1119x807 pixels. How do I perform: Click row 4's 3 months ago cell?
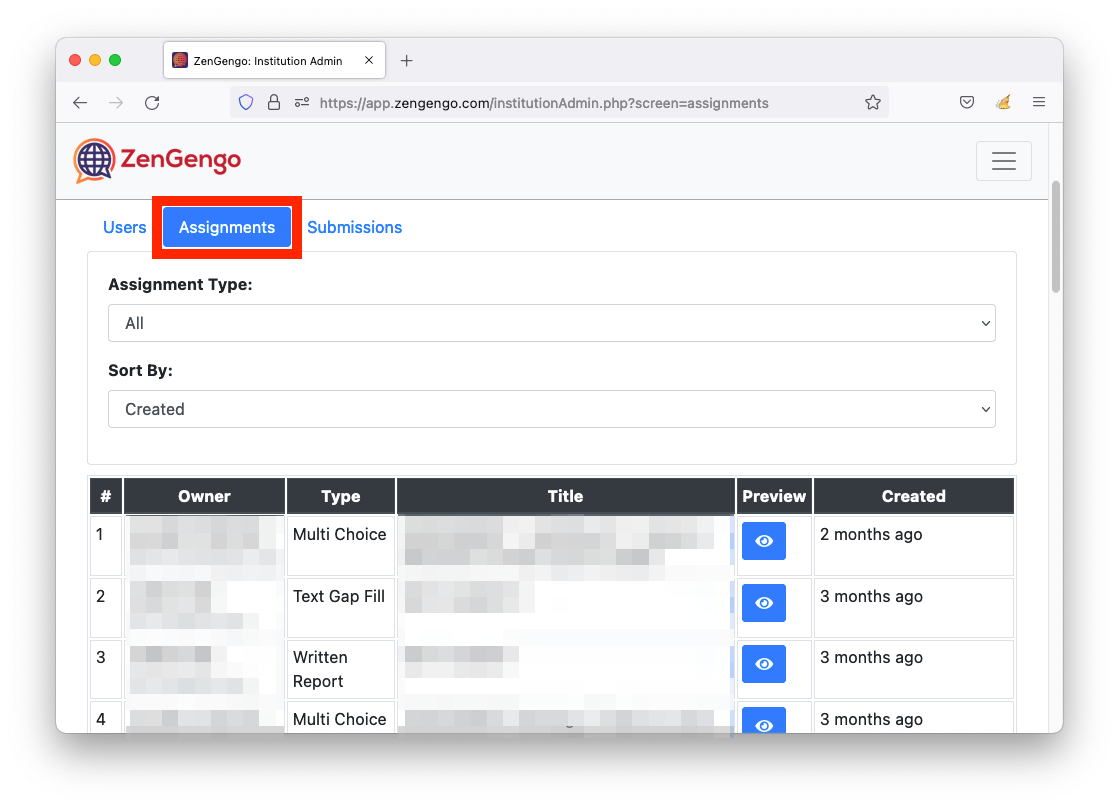(x=913, y=718)
